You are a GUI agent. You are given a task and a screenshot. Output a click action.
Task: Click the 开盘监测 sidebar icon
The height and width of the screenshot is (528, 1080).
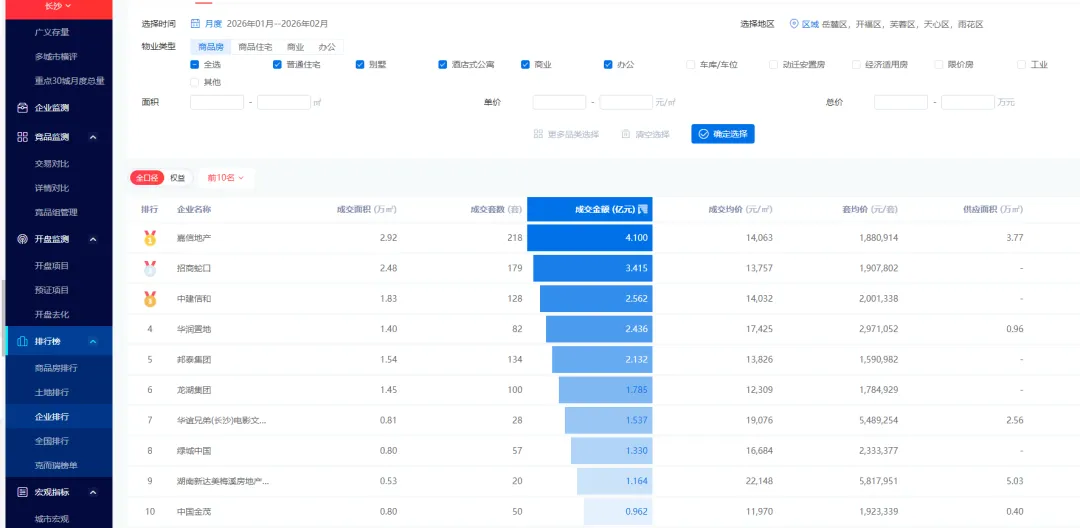(x=22, y=240)
